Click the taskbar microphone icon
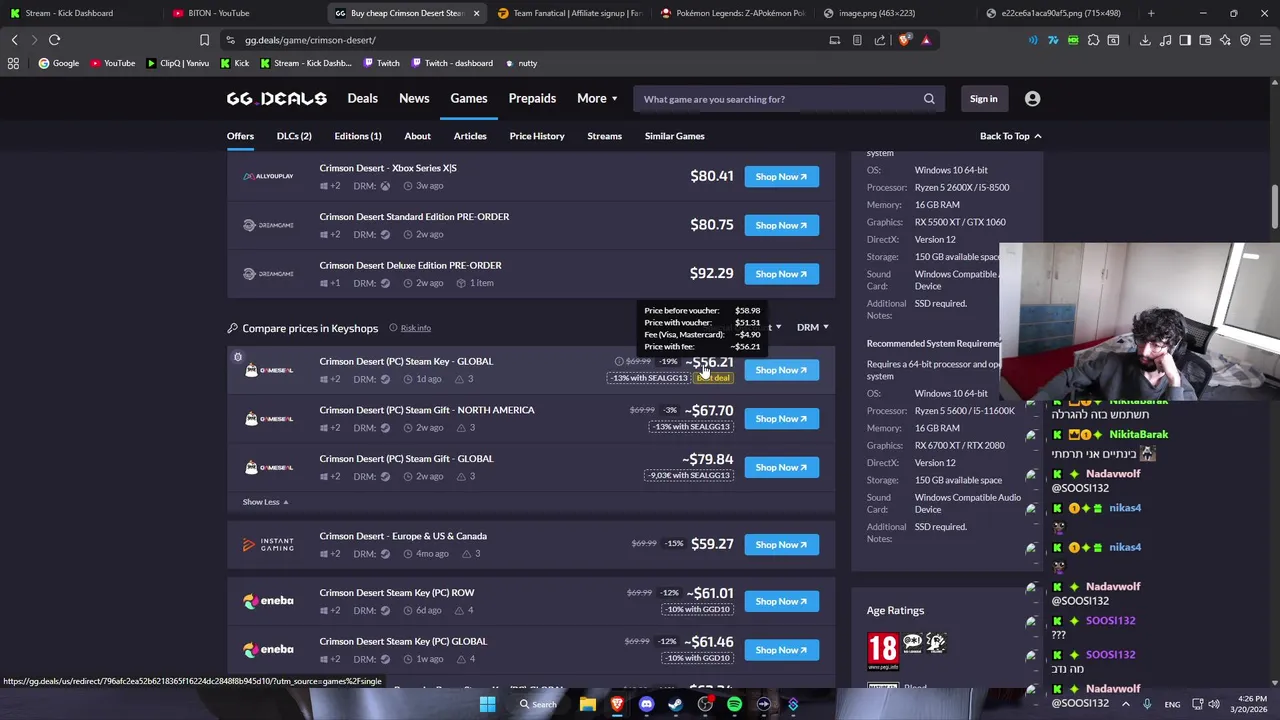Image resolution: width=1280 pixels, height=720 pixels. [1147, 704]
